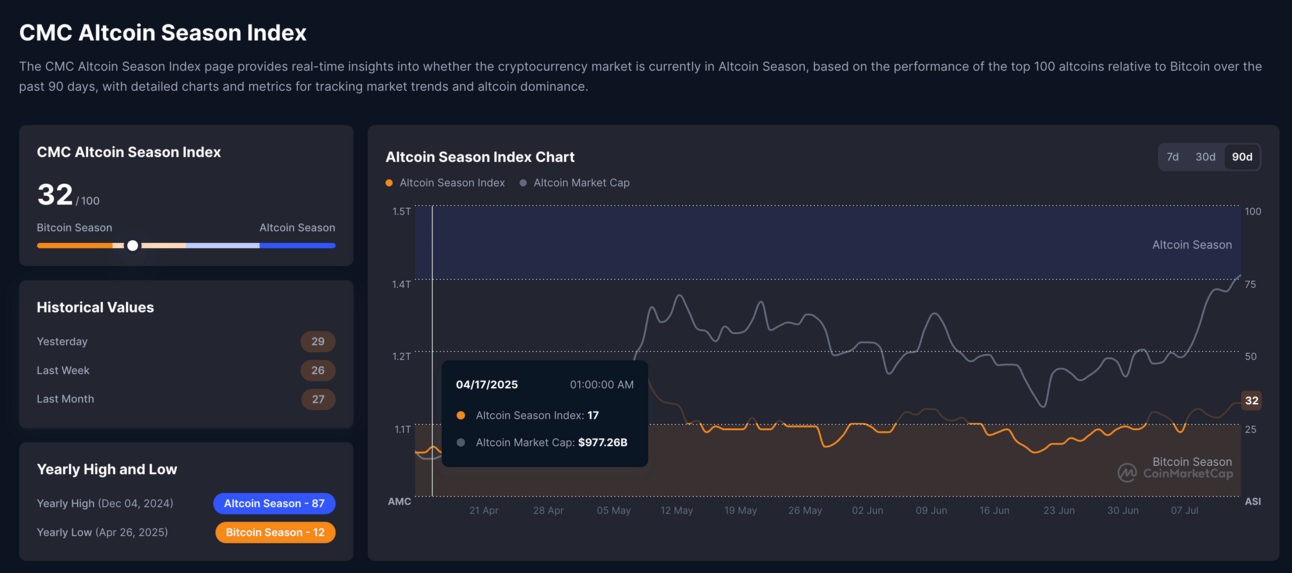Click the CMC Altcoin Season Index page title
Viewport: 1292px width, 573px height.
pyautogui.click(x=163, y=33)
